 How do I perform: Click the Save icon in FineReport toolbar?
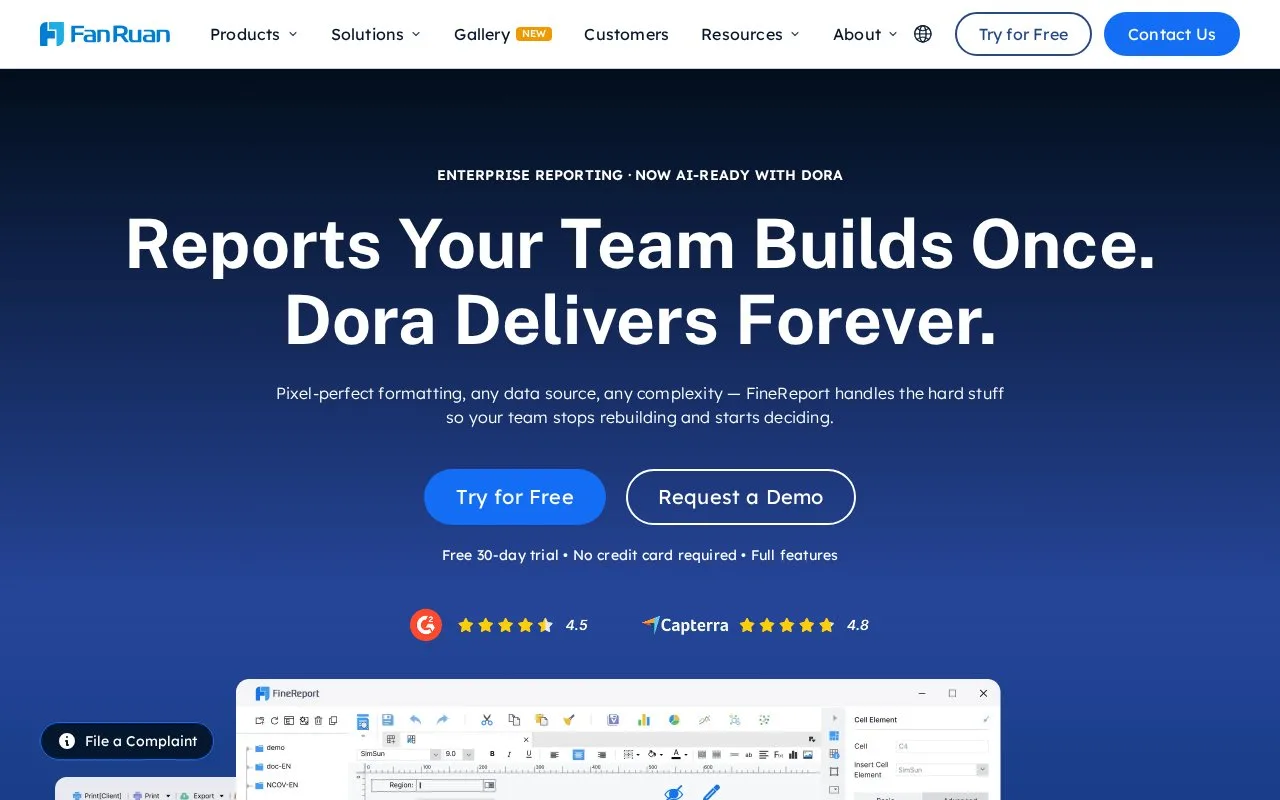coord(387,719)
